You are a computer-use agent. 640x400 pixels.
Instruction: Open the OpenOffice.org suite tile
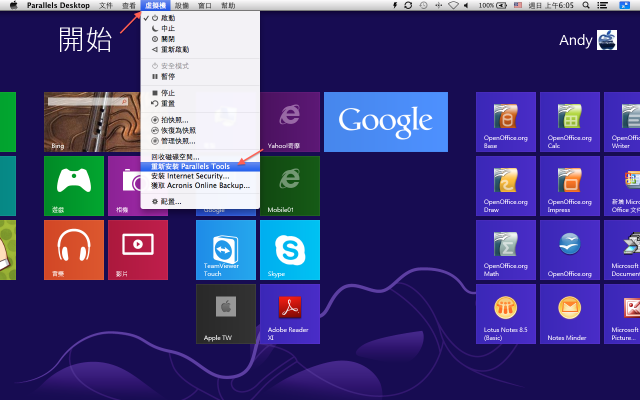click(x=570, y=250)
